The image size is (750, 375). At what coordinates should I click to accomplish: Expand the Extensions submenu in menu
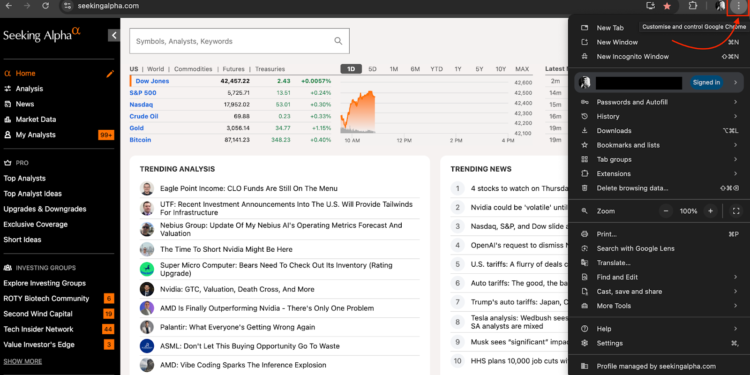click(659, 174)
